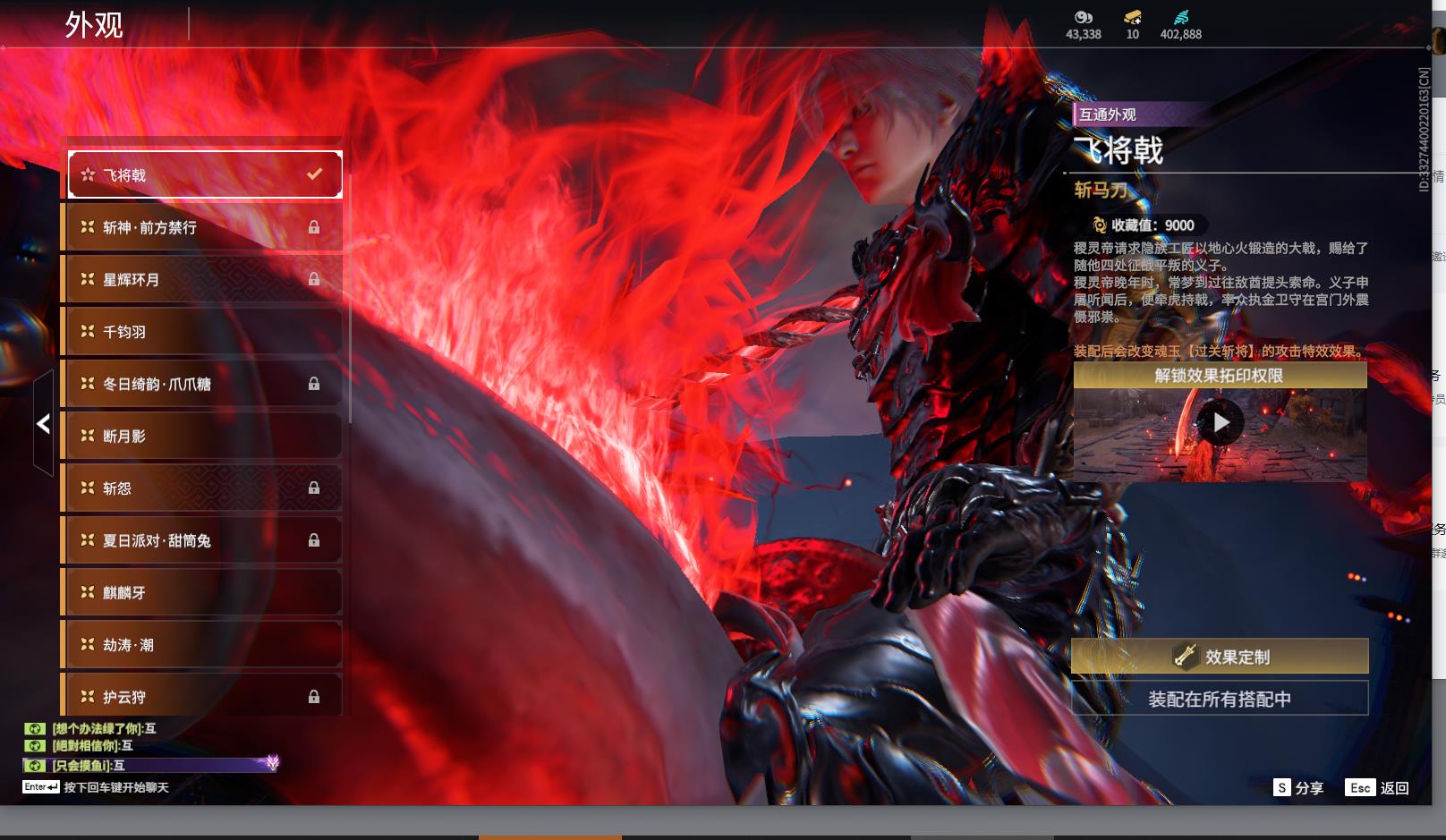Image resolution: width=1446 pixels, height=840 pixels.
Task: Click the 外观 page title
Action: [x=94, y=25]
